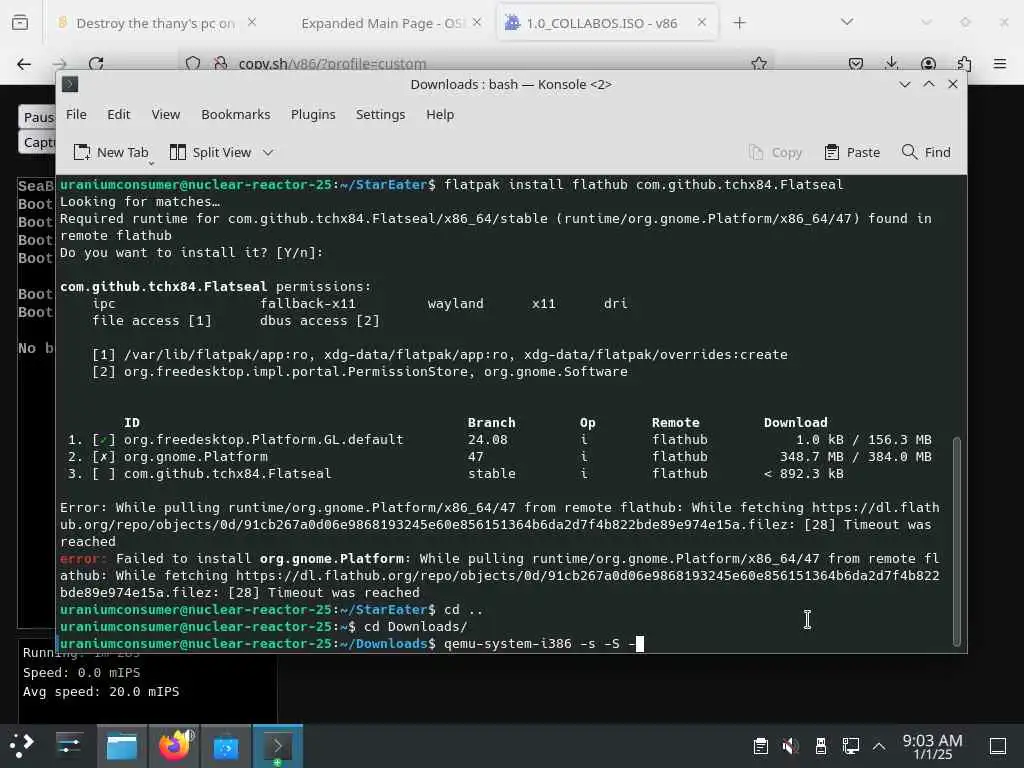Go forward in Firefox
This screenshot has height=768, width=1024.
pyautogui.click(x=59, y=63)
